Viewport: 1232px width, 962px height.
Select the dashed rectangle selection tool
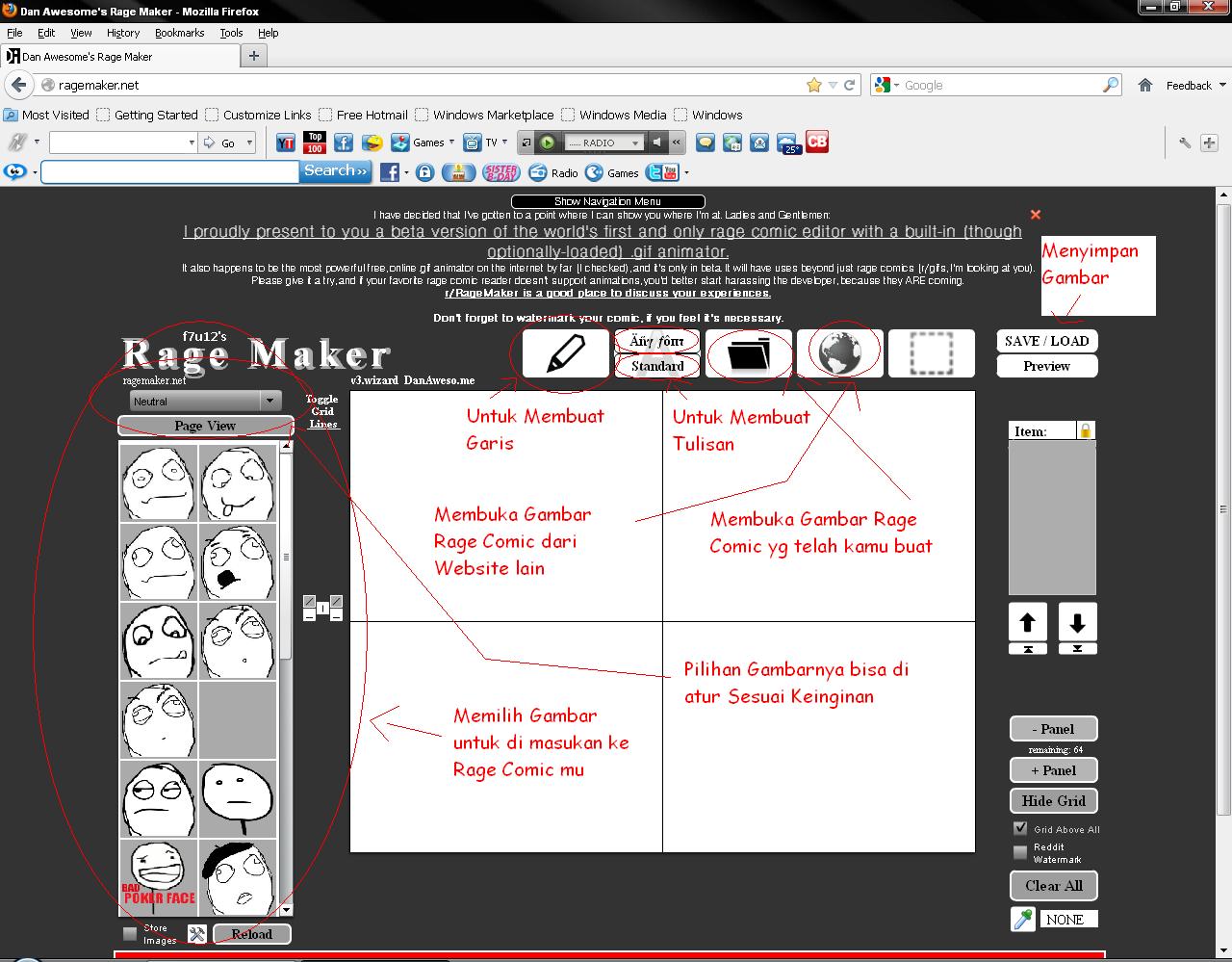click(930, 352)
